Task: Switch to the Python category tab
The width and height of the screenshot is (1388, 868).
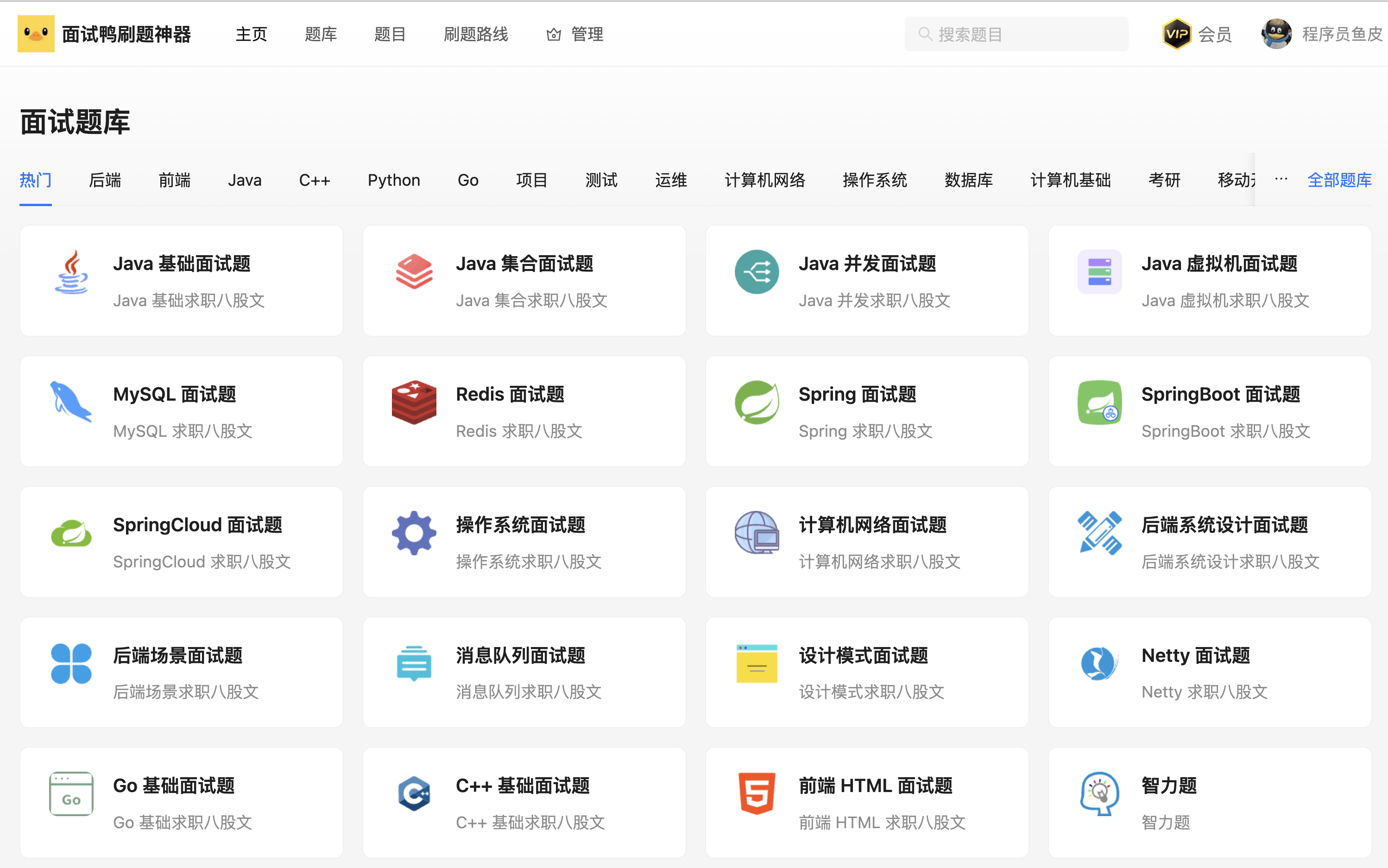Action: [x=394, y=180]
